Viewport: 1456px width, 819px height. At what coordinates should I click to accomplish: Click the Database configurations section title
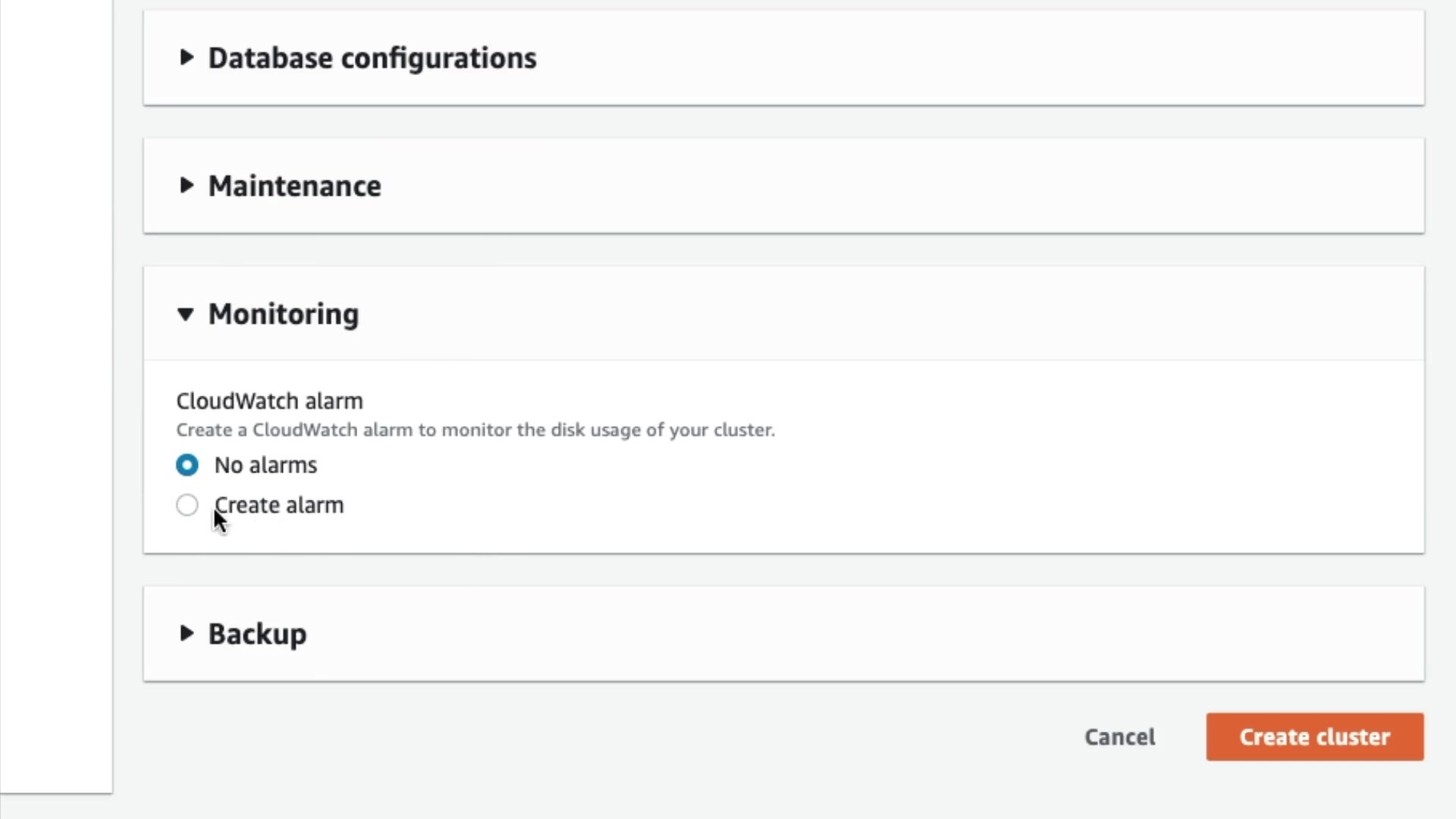pos(372,58)
